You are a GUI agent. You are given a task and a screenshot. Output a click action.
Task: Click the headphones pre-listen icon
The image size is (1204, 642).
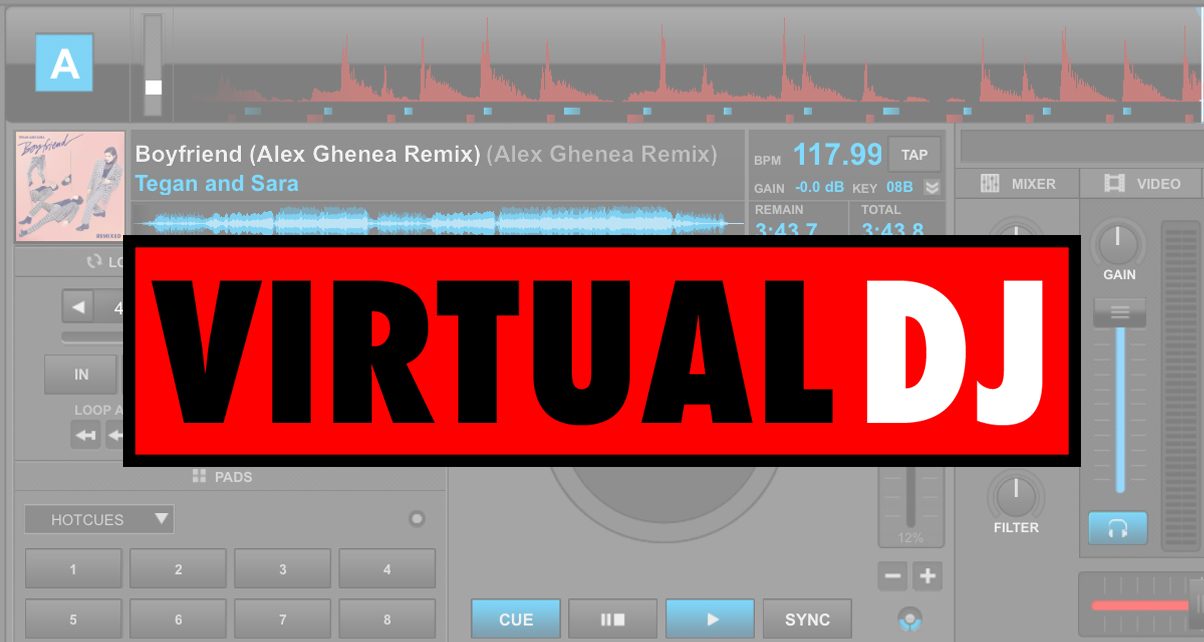tap(1118, 528)
